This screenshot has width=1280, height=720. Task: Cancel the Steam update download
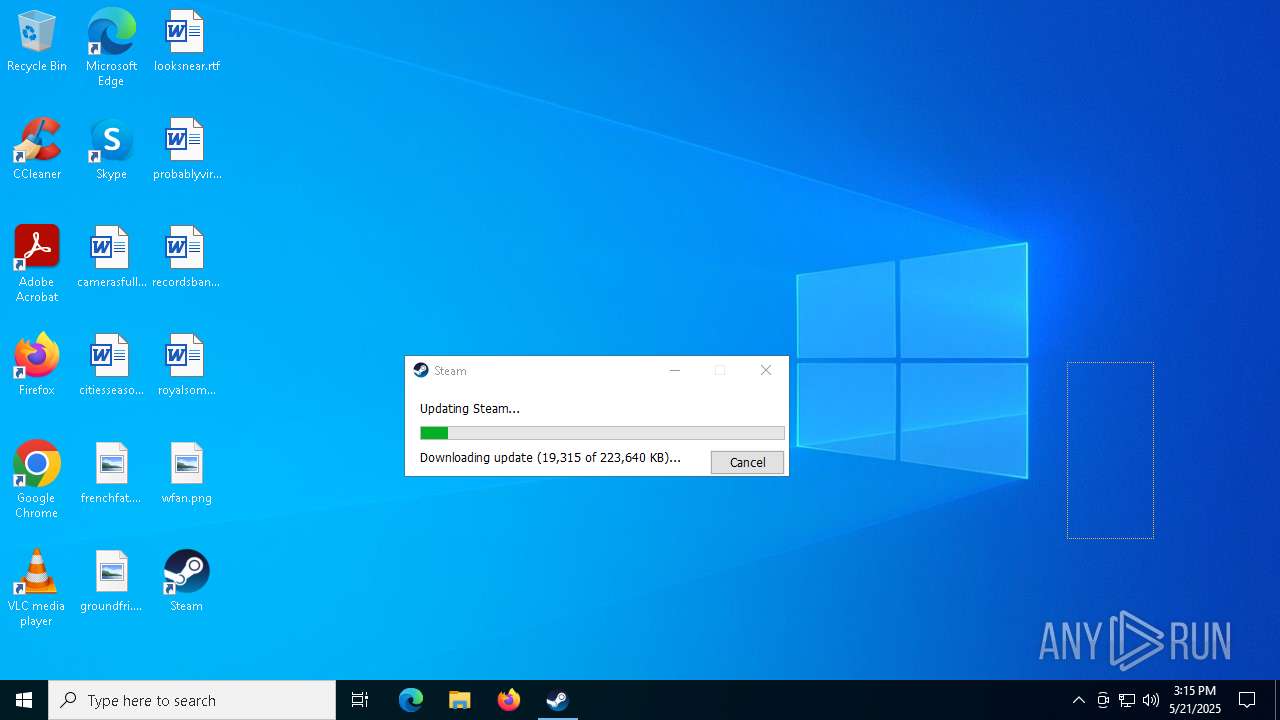point(747,462)
